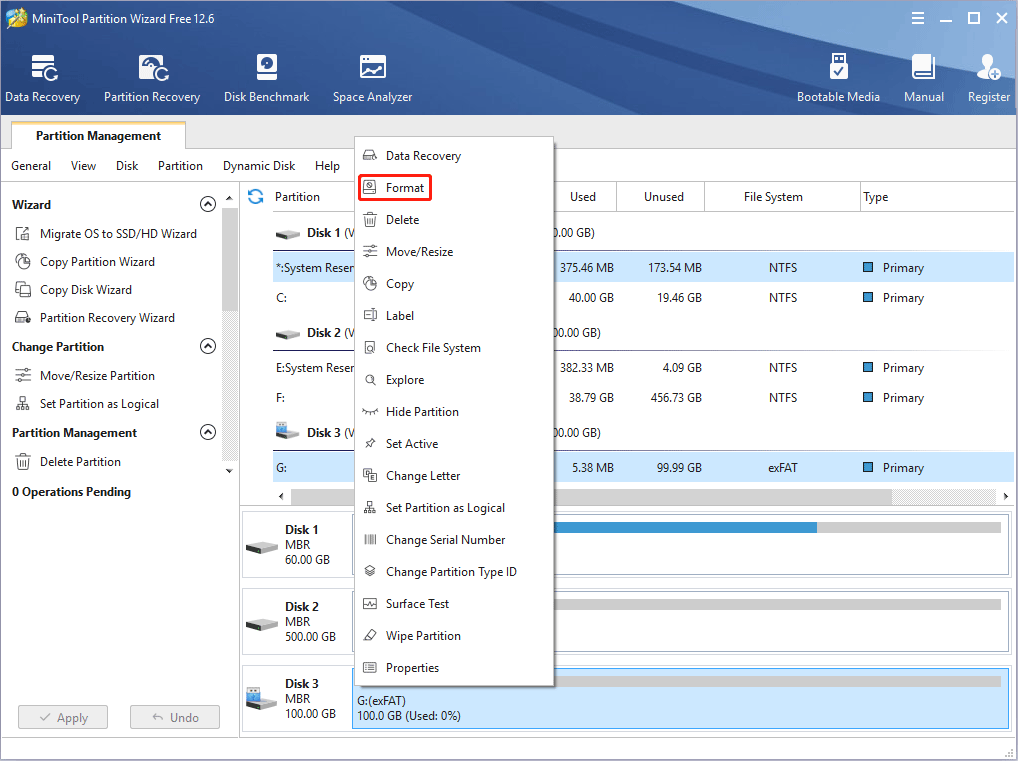Click the G:(exFAT) partition bar
The height and width of the screenshot is (761, 1018).
click(680, 699)
